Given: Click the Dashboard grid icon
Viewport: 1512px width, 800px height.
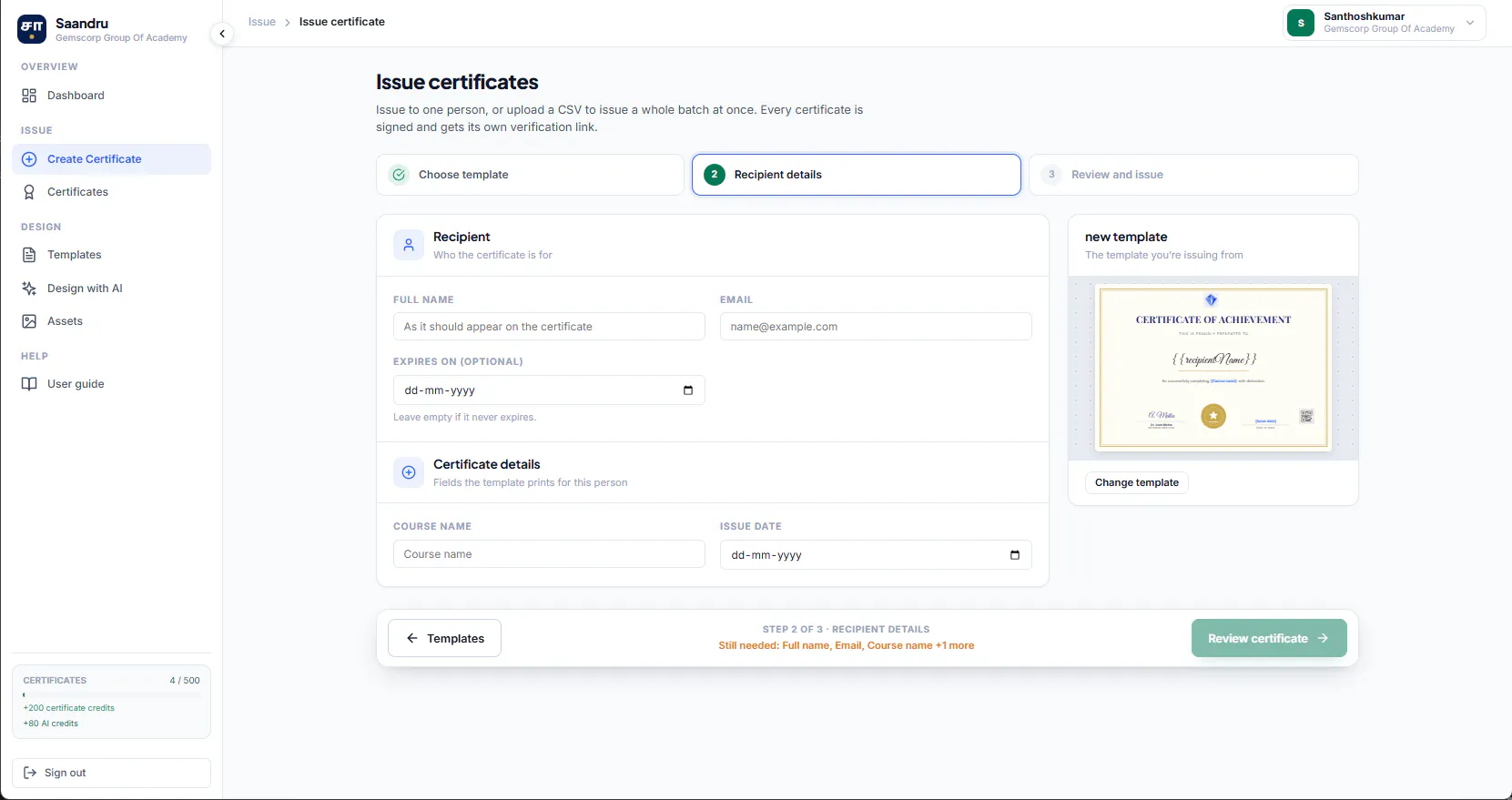Looking at the screenshot, I should [x=29, y=96].
